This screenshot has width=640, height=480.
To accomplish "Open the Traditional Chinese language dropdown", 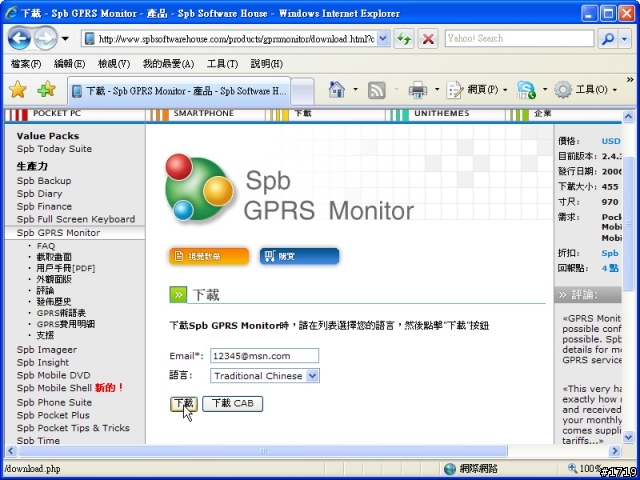I will [264, 376].
